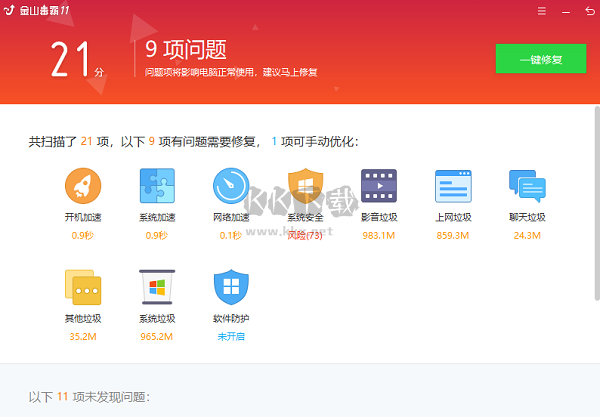Click the 系统垃圾 label
Image resolution: width=600 pixels, height=417 pixels.
pyautogui.click(x=157, y=318)
